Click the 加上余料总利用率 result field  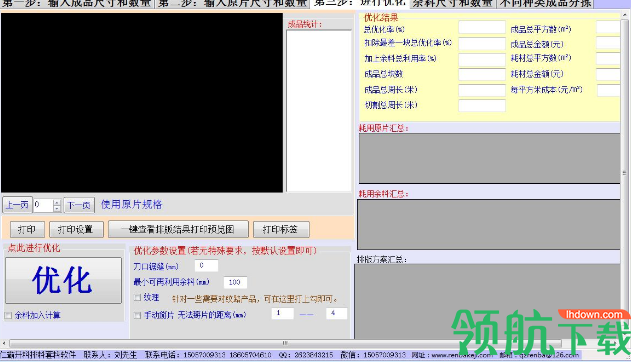click(482, 59)
